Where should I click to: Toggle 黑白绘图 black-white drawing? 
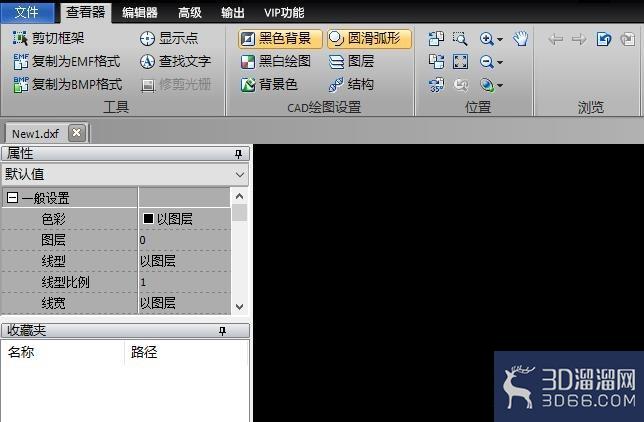[275, 62]
